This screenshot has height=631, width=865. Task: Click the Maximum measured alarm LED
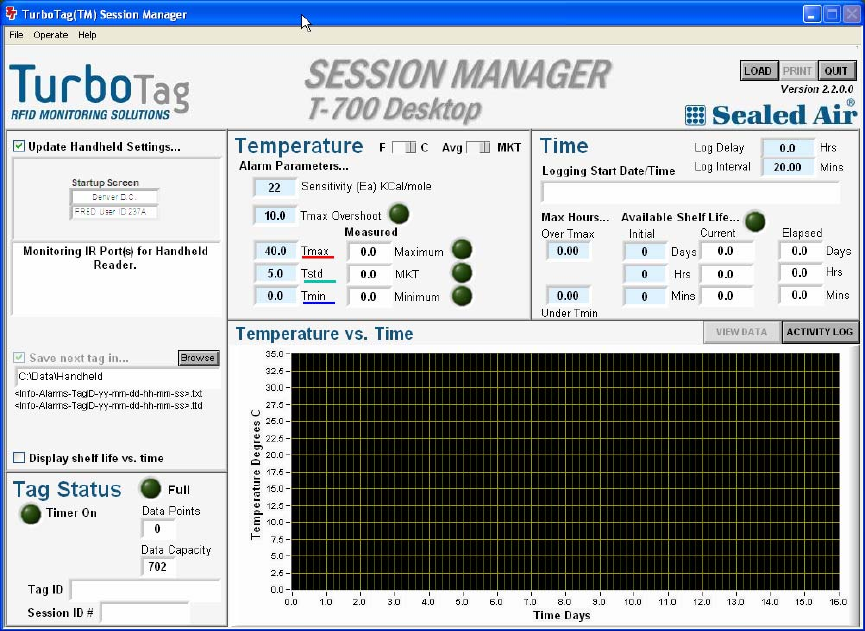pyautogui.click(x=461, y=250)
